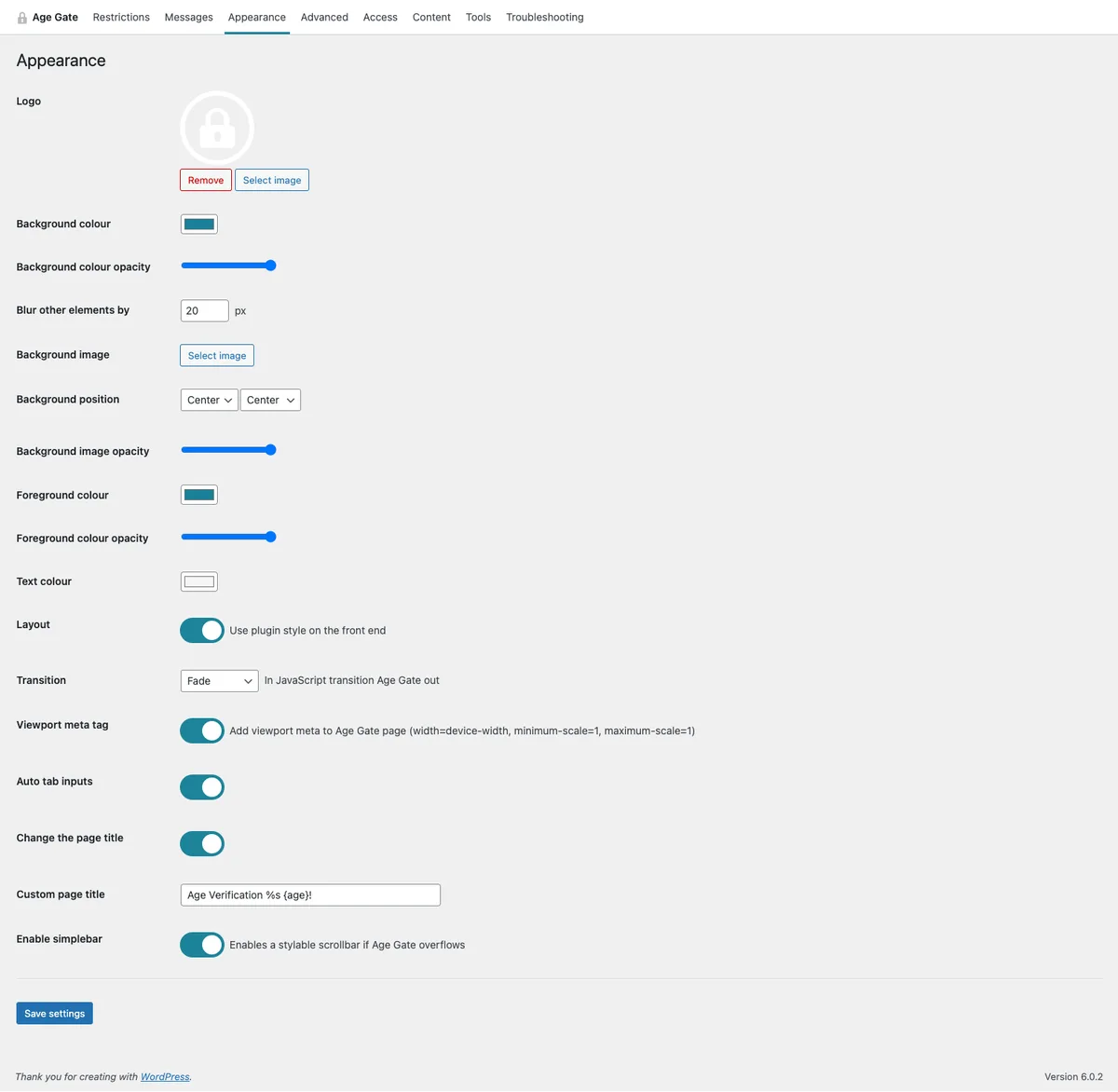Image resolution: width=1118 pixels, height=1092 pixels.
Task: Open the Background colour swatch
Action: [x=198, y=224]
